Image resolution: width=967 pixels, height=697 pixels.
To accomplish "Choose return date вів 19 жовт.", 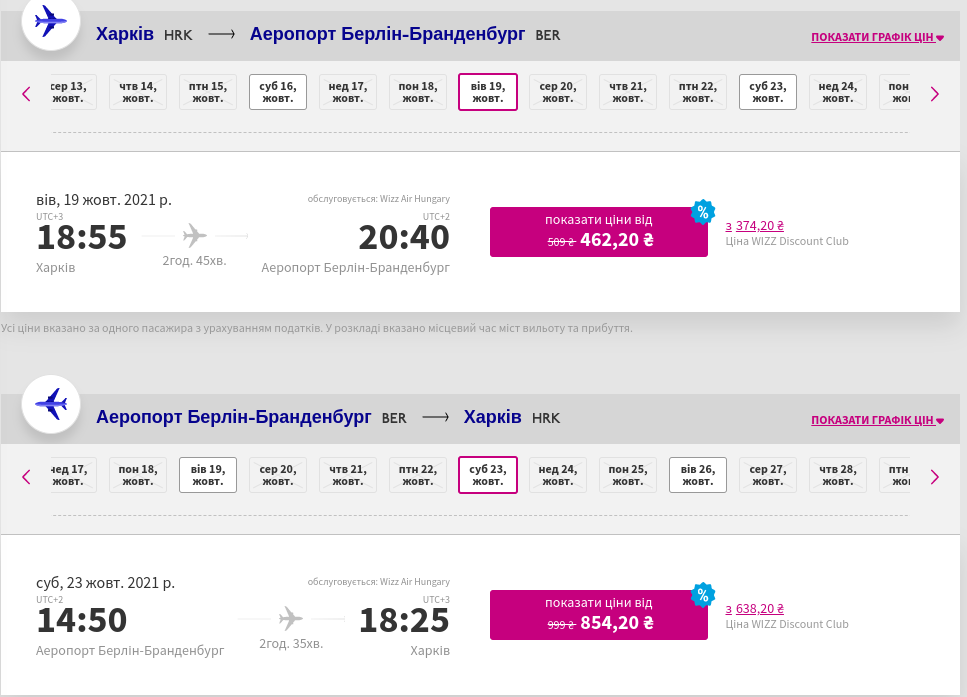I will point(208,475).
